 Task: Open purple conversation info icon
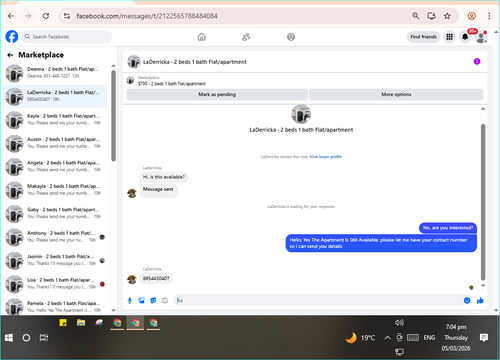477,61
